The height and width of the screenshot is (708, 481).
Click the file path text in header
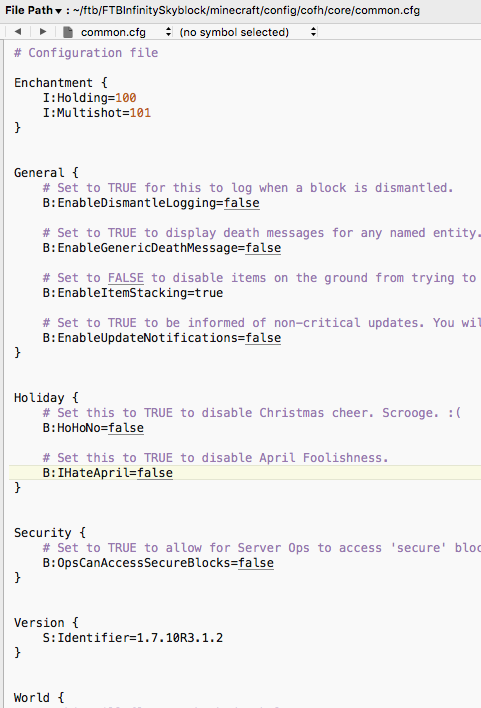pyautogui.click(x=246, y=10)
